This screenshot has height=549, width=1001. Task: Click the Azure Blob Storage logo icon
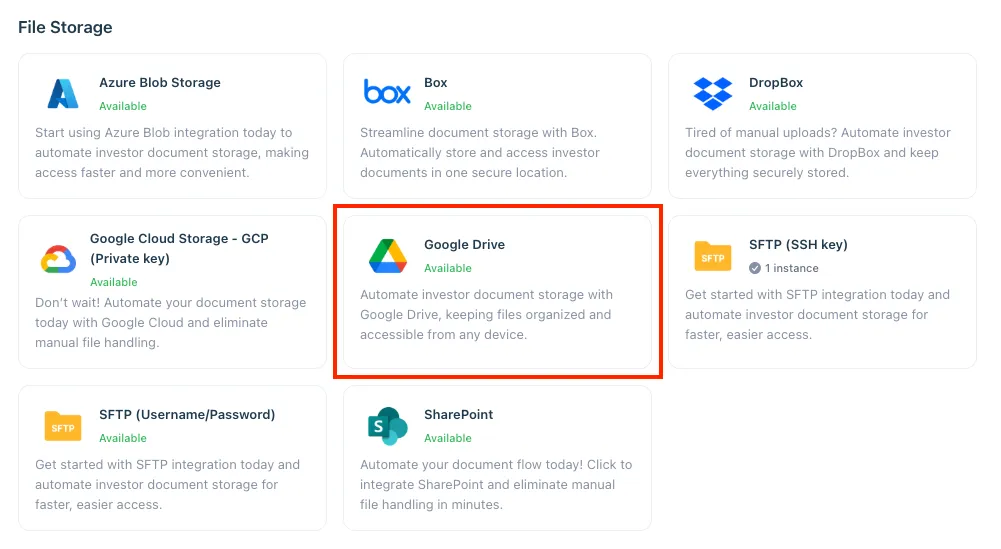[63, 93]
